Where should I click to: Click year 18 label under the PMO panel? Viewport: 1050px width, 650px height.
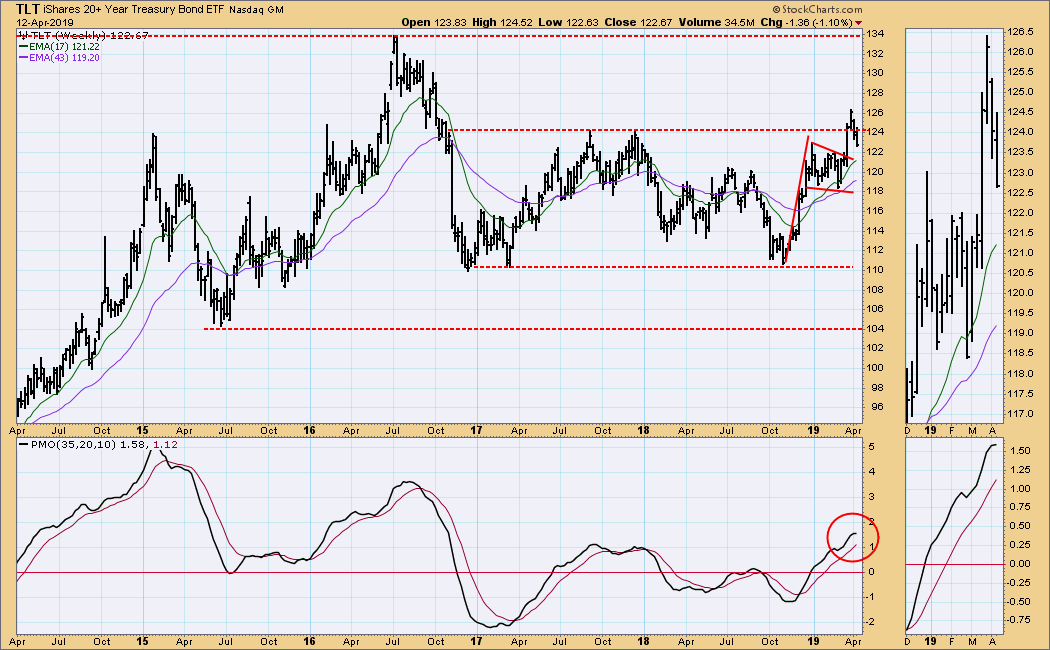(644, 641)
